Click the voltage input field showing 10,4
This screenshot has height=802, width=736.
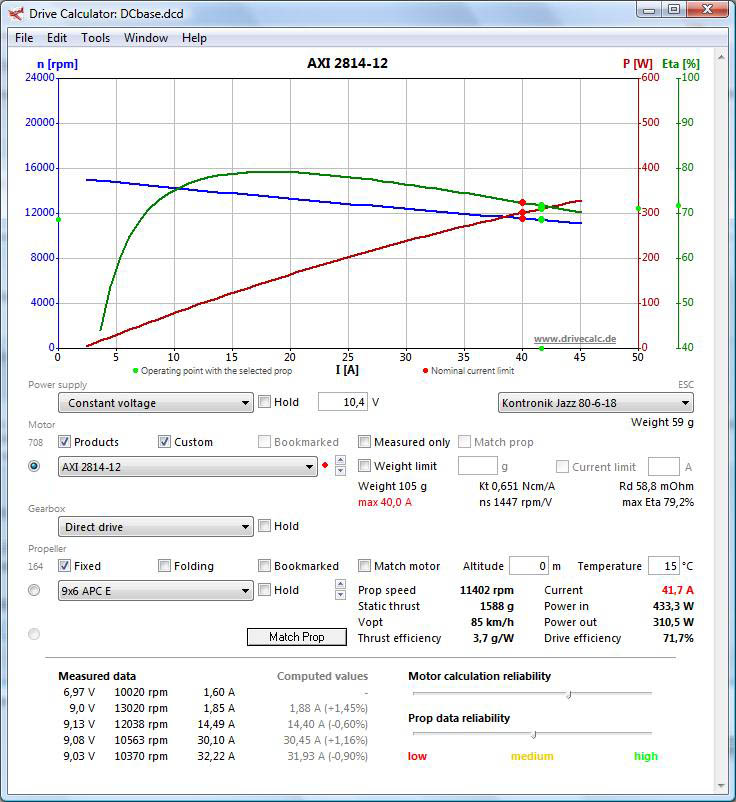[342, 402]
